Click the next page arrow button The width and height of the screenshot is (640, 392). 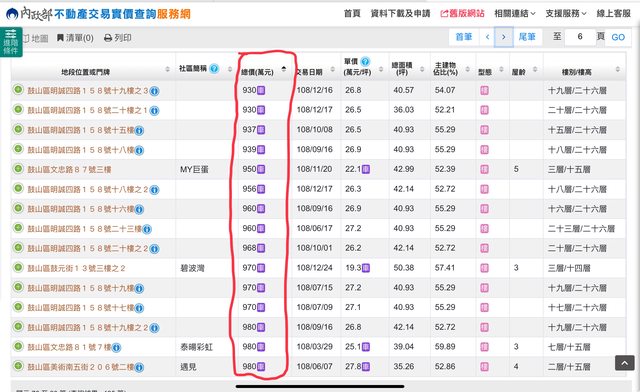coord(504,37)
